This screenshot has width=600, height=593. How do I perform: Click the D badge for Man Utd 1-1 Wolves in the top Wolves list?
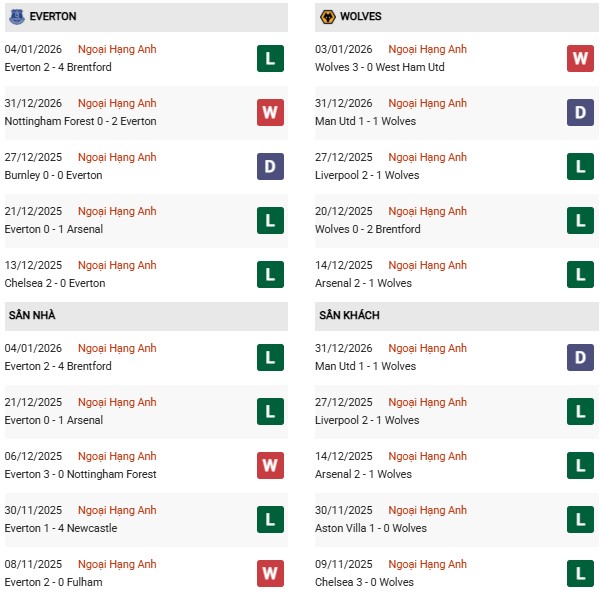(580, 113)
